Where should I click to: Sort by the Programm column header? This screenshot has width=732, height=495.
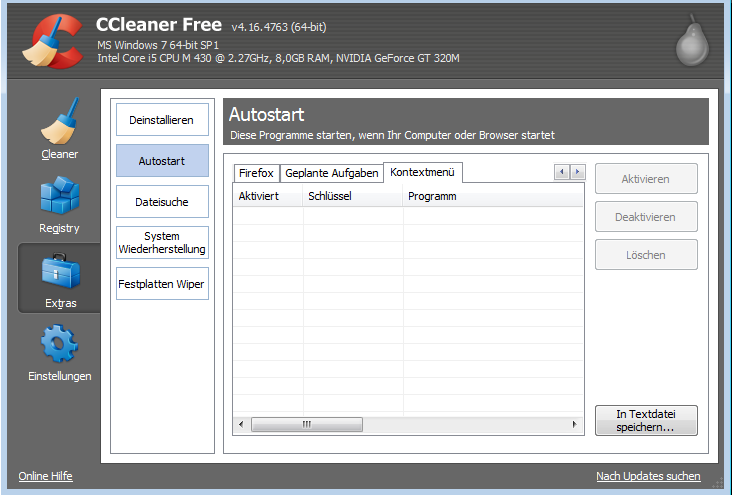493,196
